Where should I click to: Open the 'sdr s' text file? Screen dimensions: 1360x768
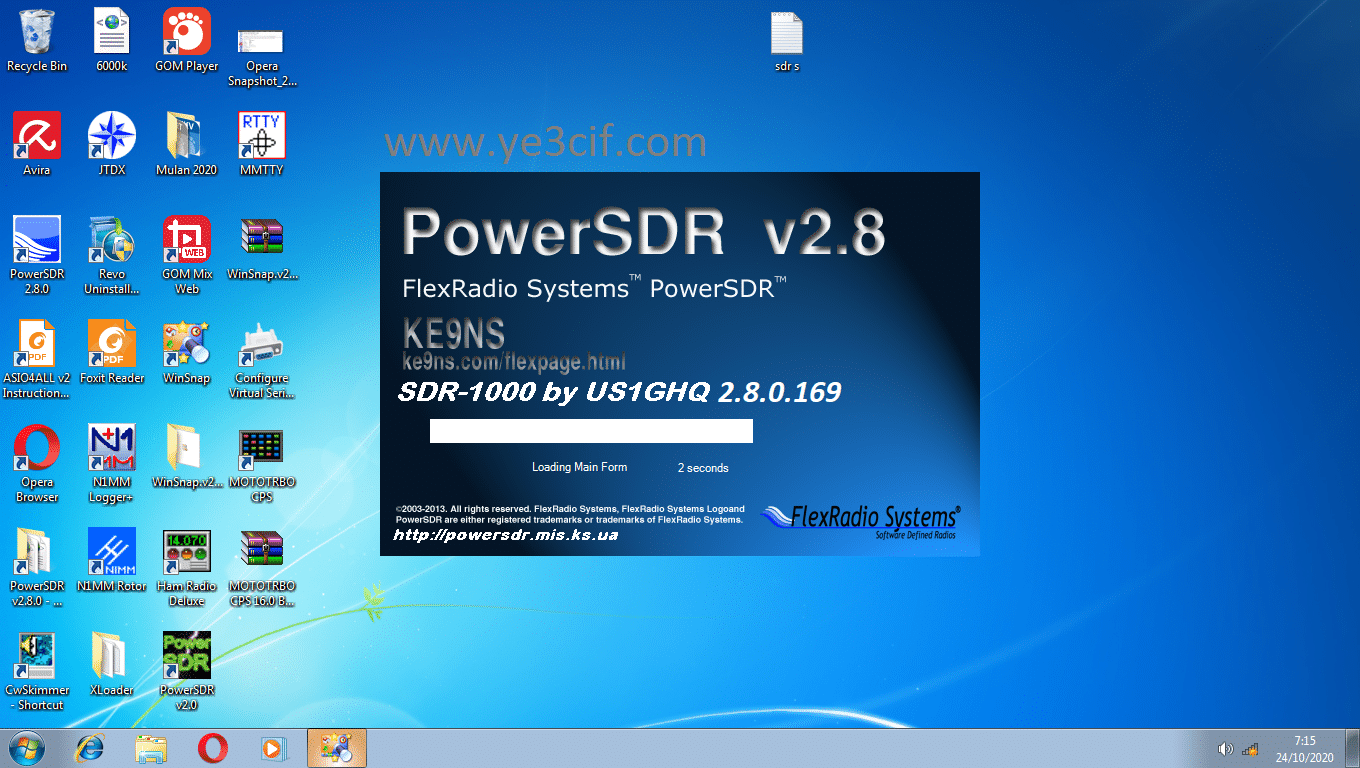click(x=787, y=41)
